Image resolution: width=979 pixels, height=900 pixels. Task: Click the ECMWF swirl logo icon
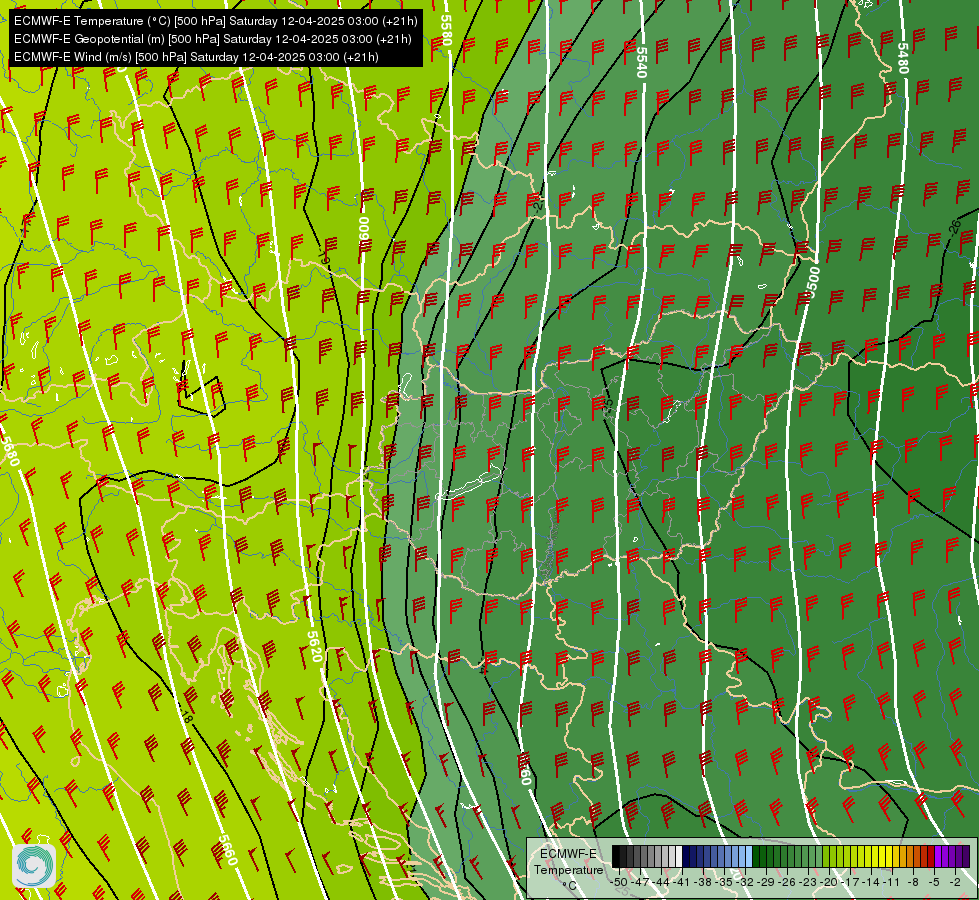point(34,866)
